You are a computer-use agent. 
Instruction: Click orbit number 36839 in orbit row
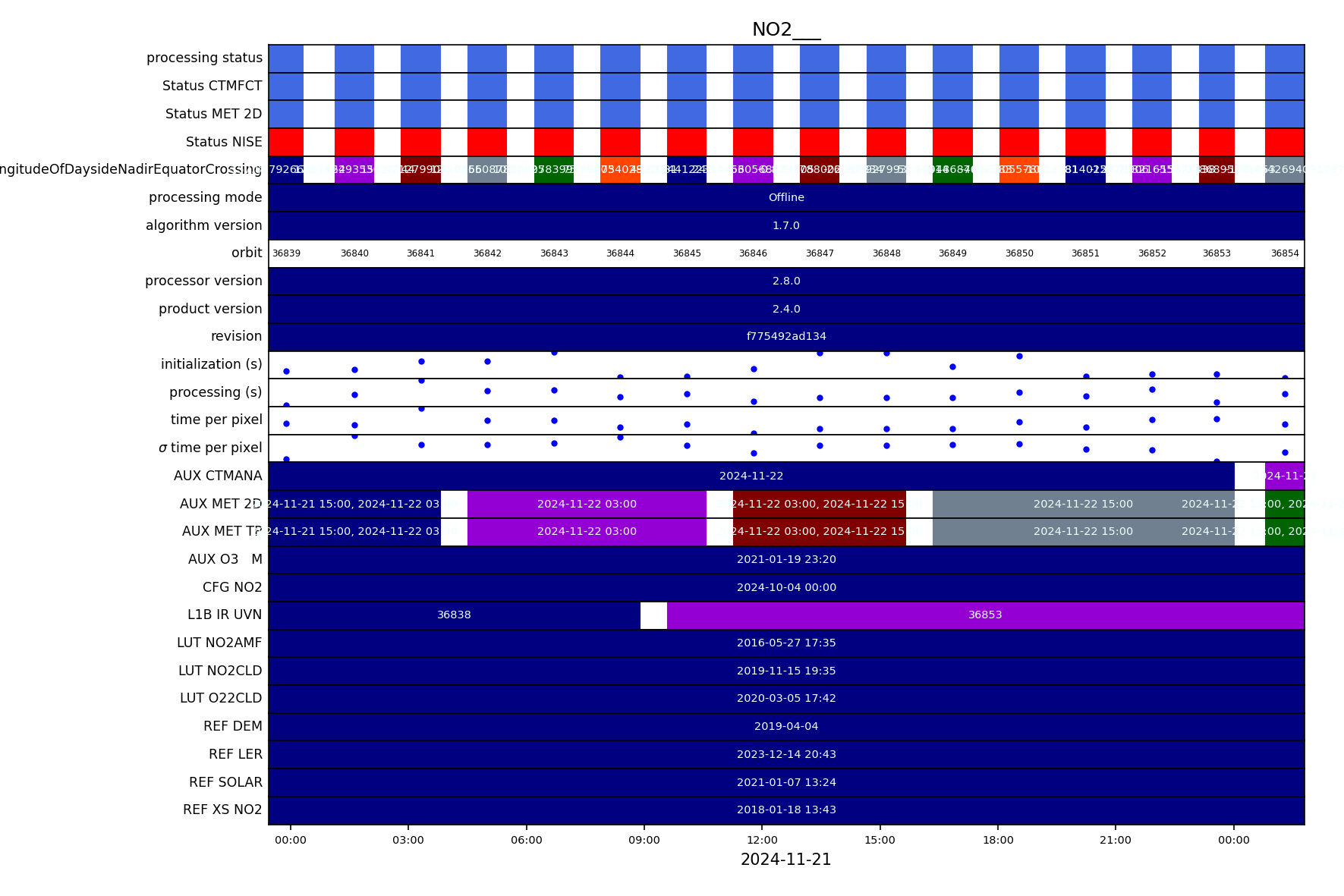point(286,253)
